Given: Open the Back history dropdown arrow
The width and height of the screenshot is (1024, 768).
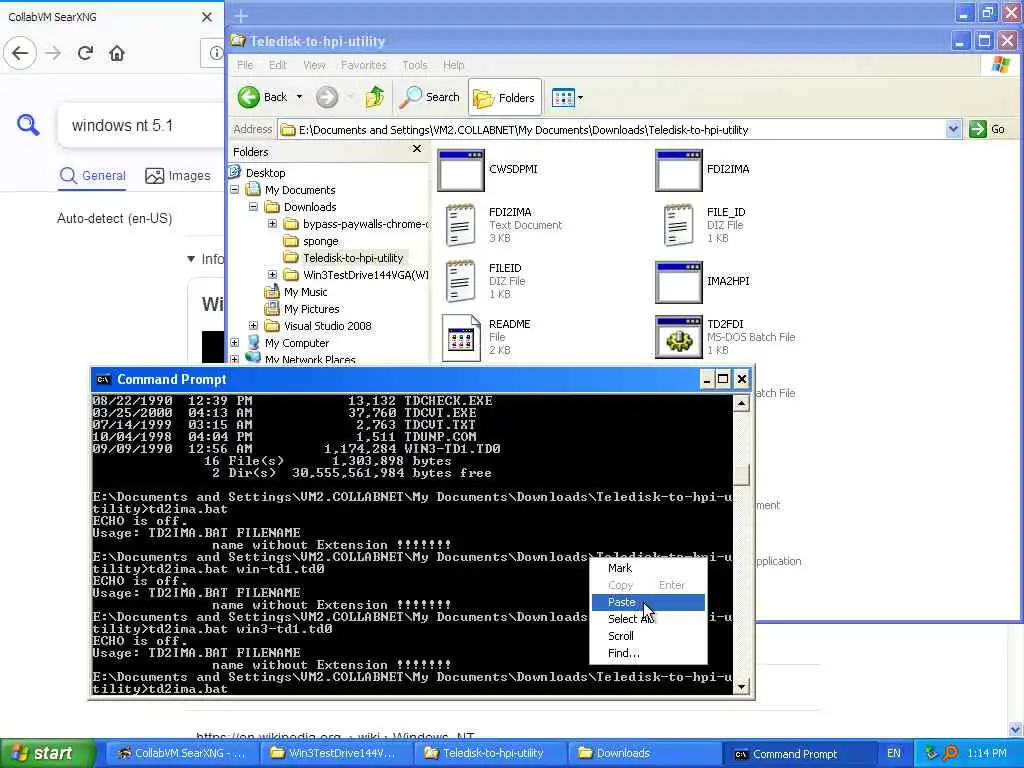Looking at the screenshot, I should [x=299, y=97].
